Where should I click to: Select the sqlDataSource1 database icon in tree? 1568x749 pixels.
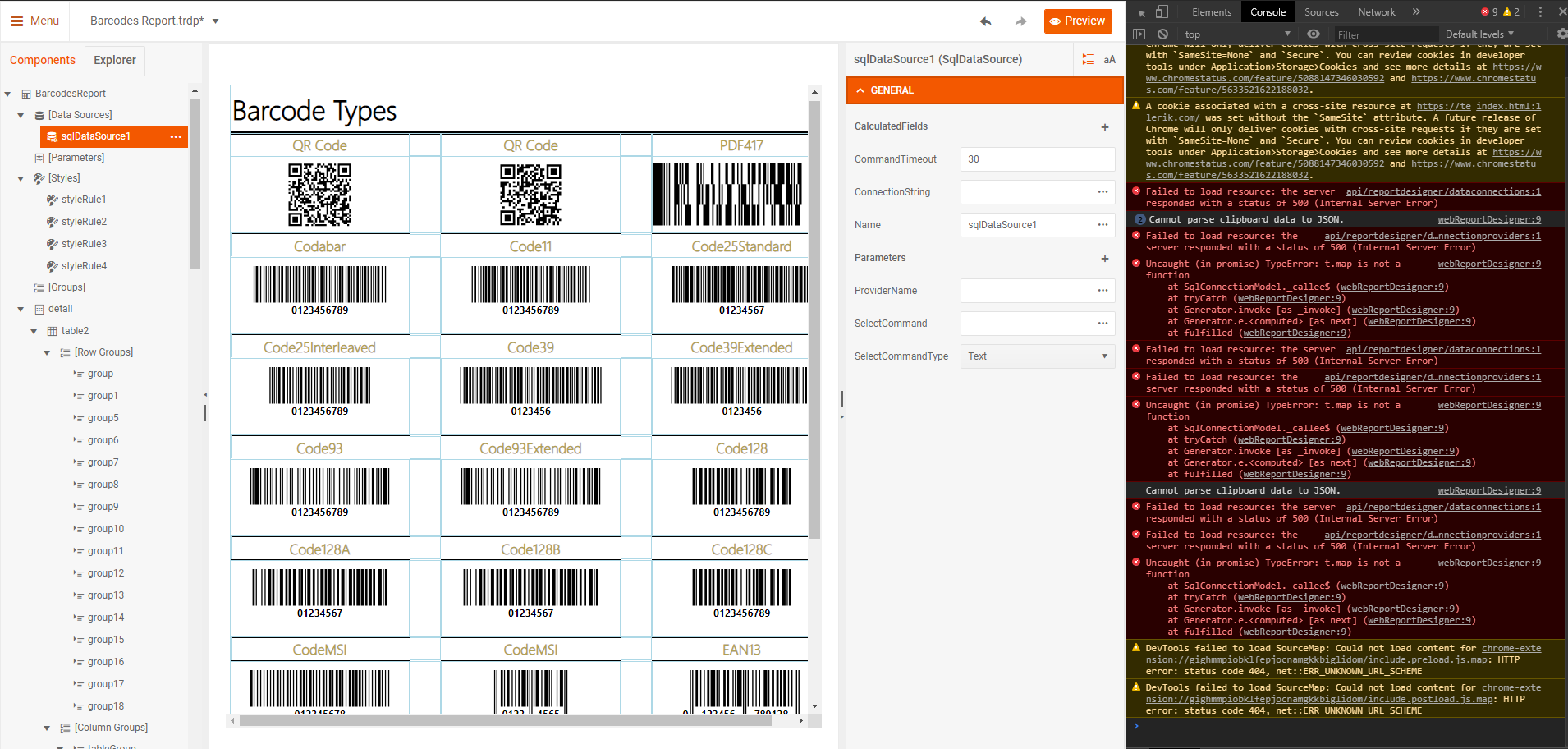pyautogui.click(x=52, y=136)
